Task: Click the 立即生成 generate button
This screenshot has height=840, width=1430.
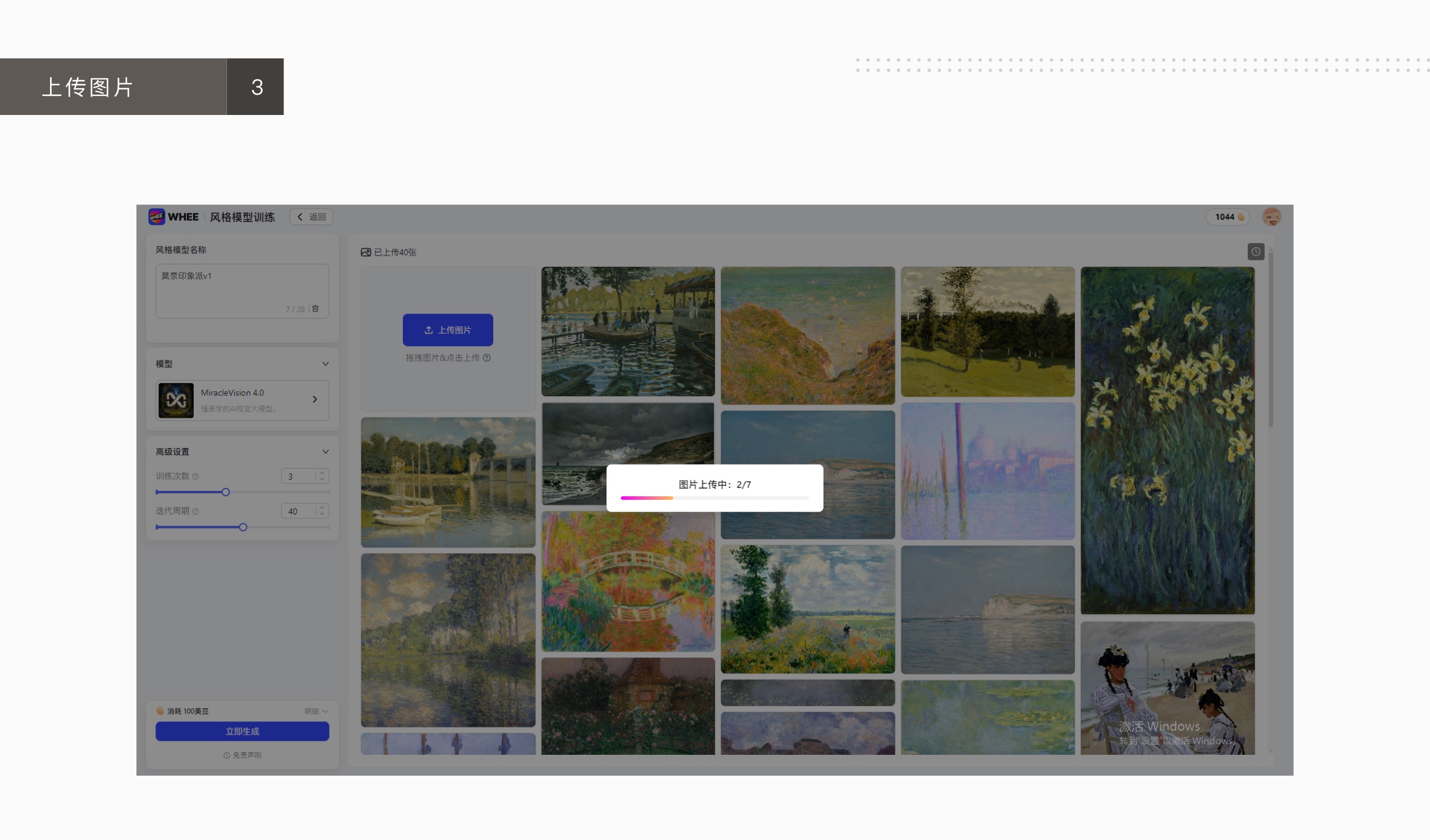Action: point(242,731)
